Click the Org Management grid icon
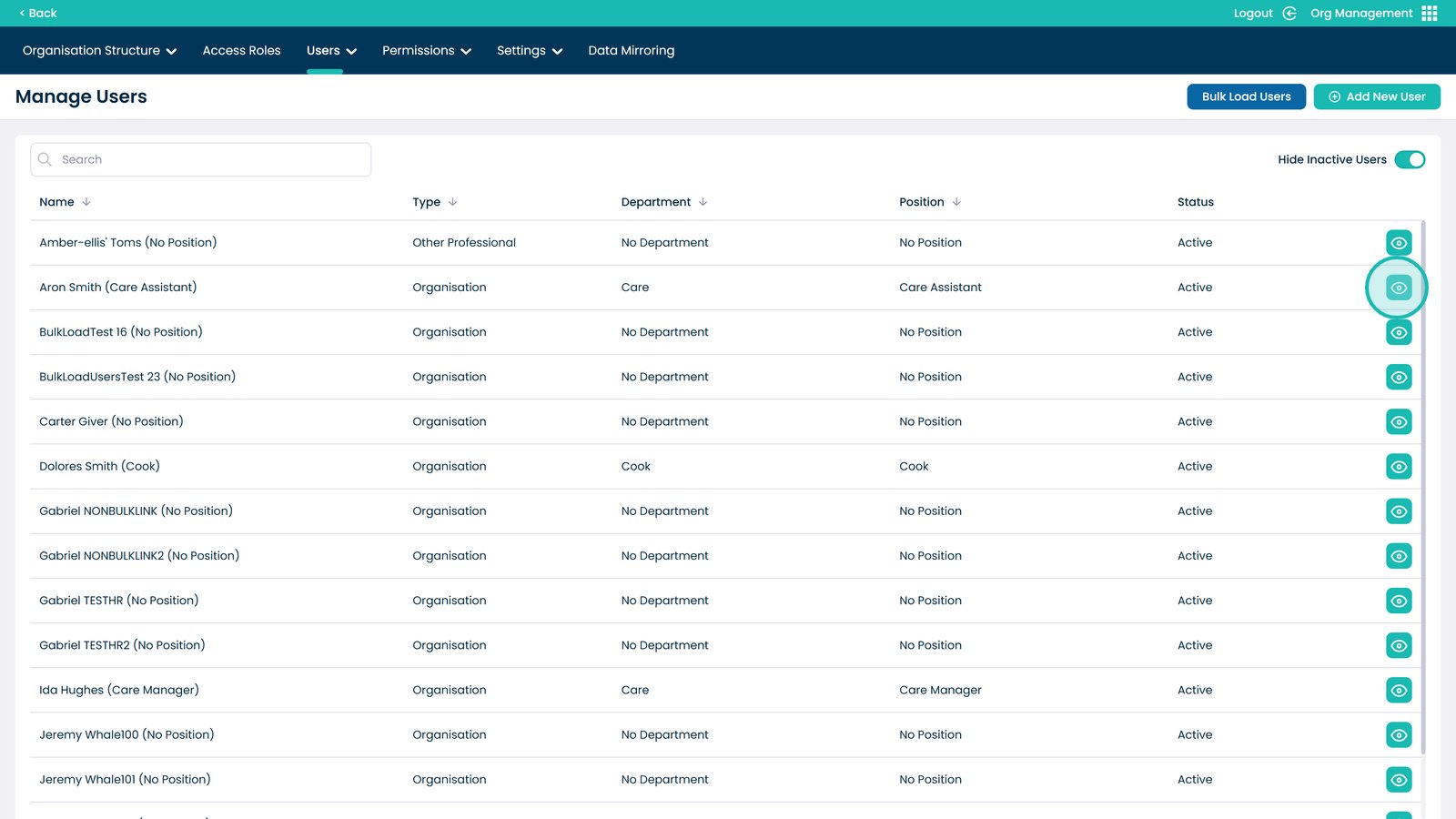 (1430, 14)
